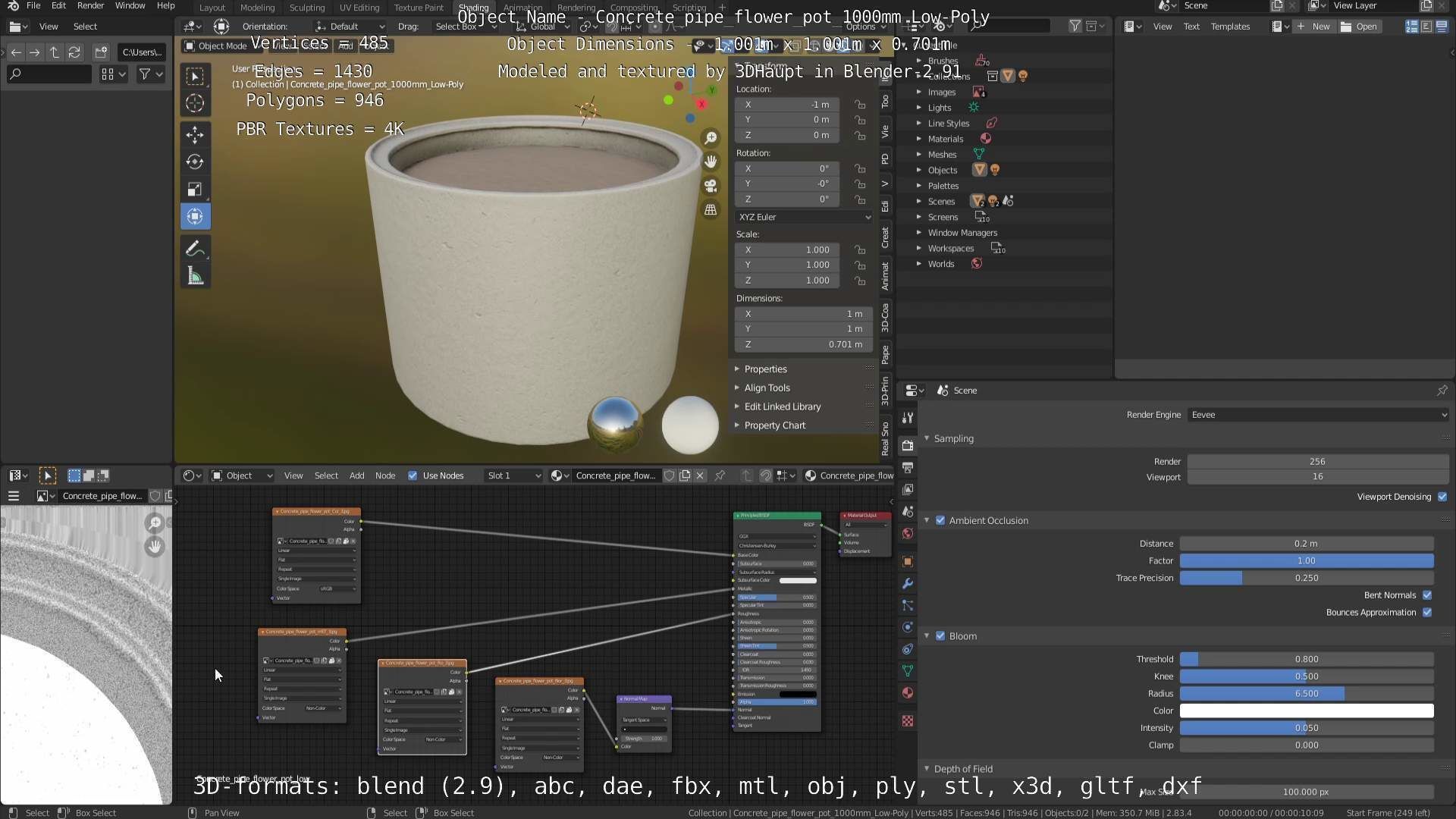1456x819 pixels.
Task: Switch perspective/orthographic grid icon
Action: [x=711, y=210]
